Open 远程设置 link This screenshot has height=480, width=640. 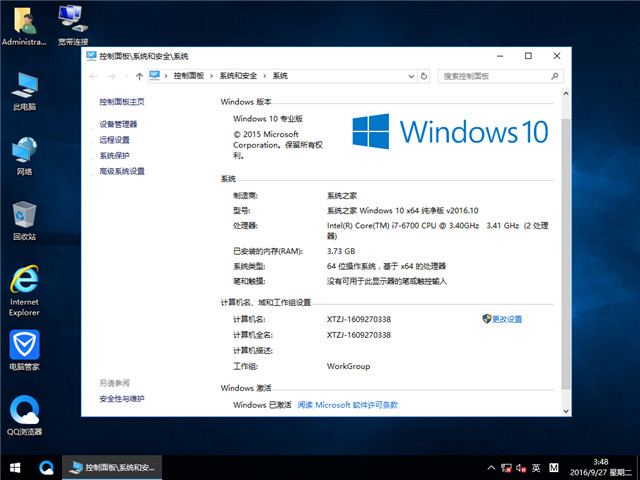point(115,140)
